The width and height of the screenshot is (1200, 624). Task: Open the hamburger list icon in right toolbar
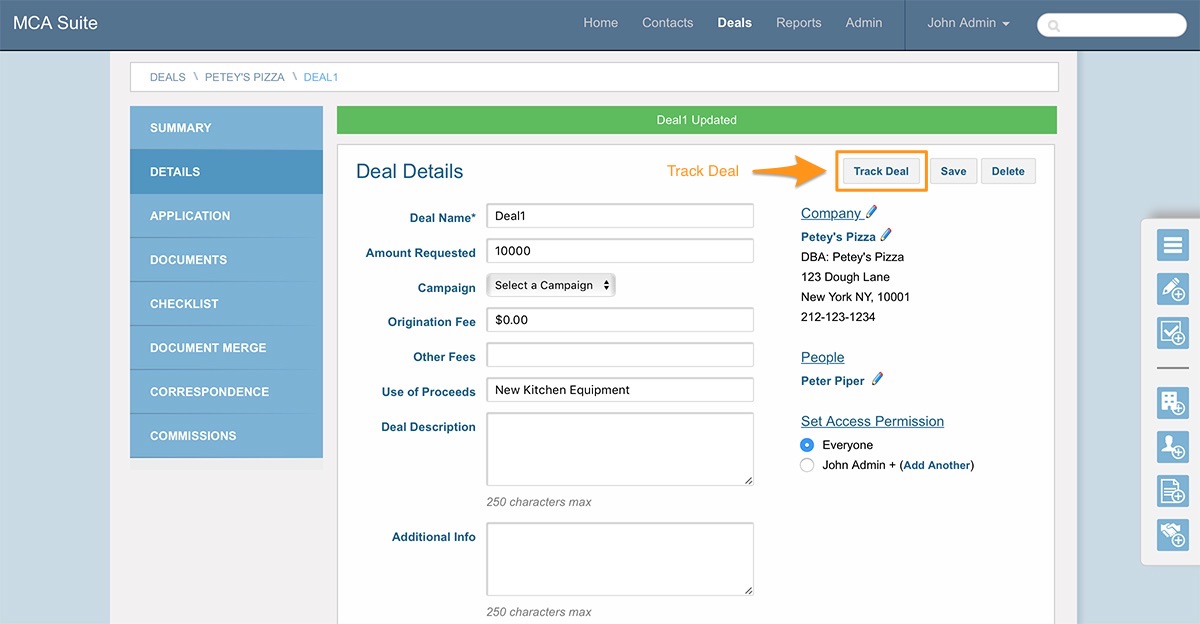pyautogui.click(x=1172, y=245)
